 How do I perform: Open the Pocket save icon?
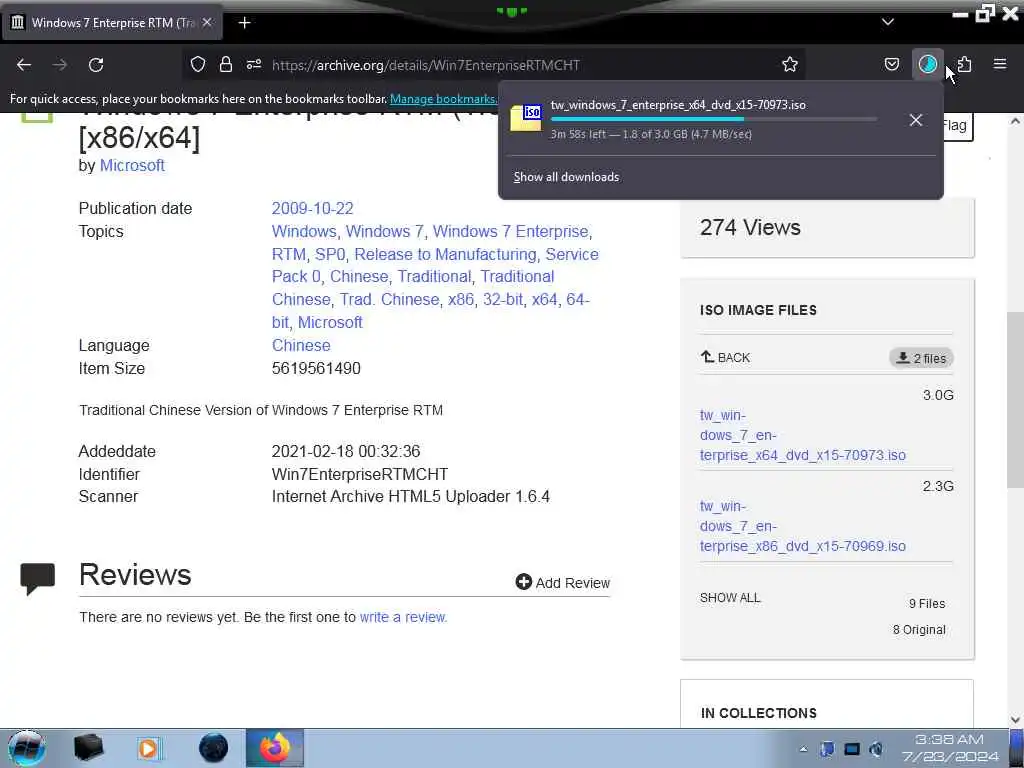coord(891,64)
